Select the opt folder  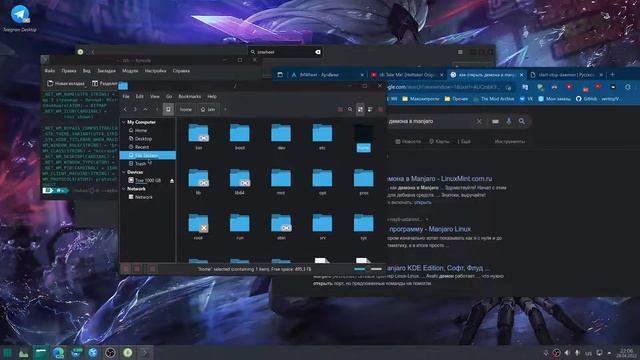[322, 182]
